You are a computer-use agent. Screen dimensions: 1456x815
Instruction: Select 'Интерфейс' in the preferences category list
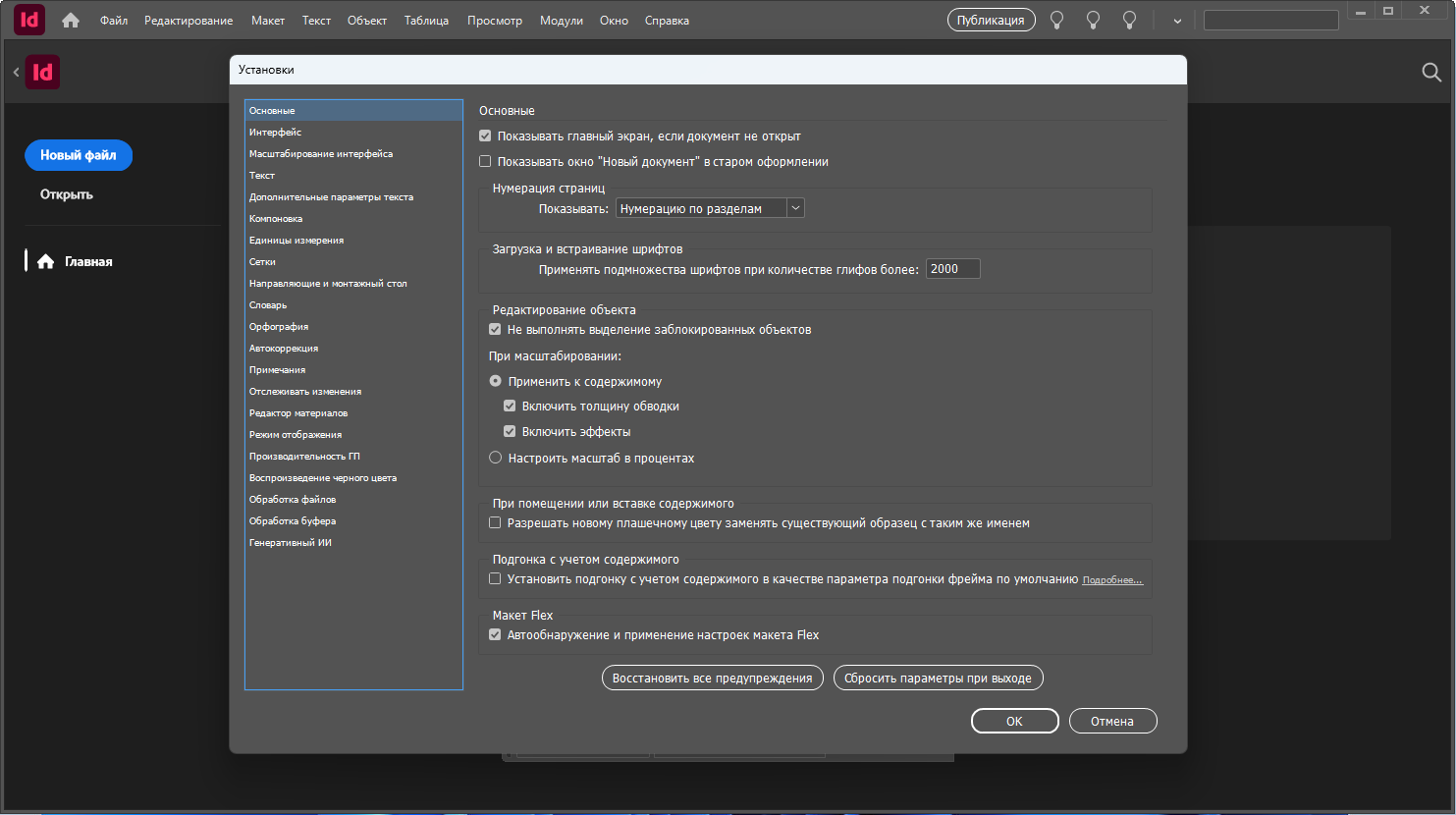point(276,133)
